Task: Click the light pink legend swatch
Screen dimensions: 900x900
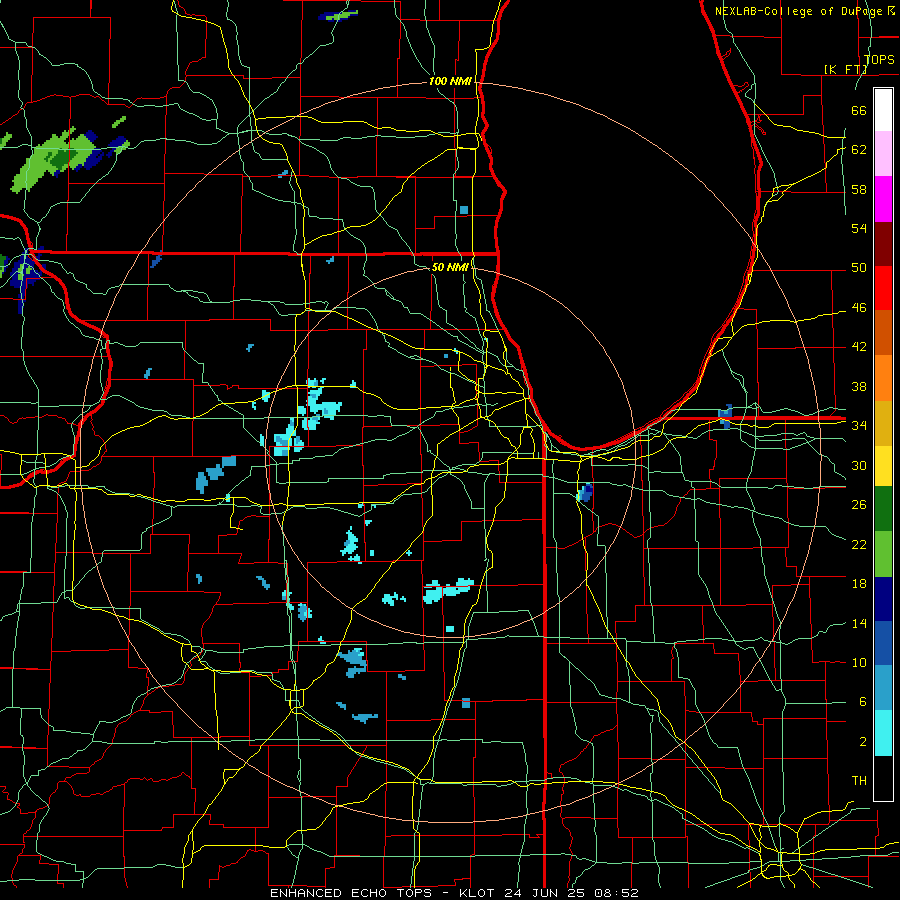Action: 883,153
